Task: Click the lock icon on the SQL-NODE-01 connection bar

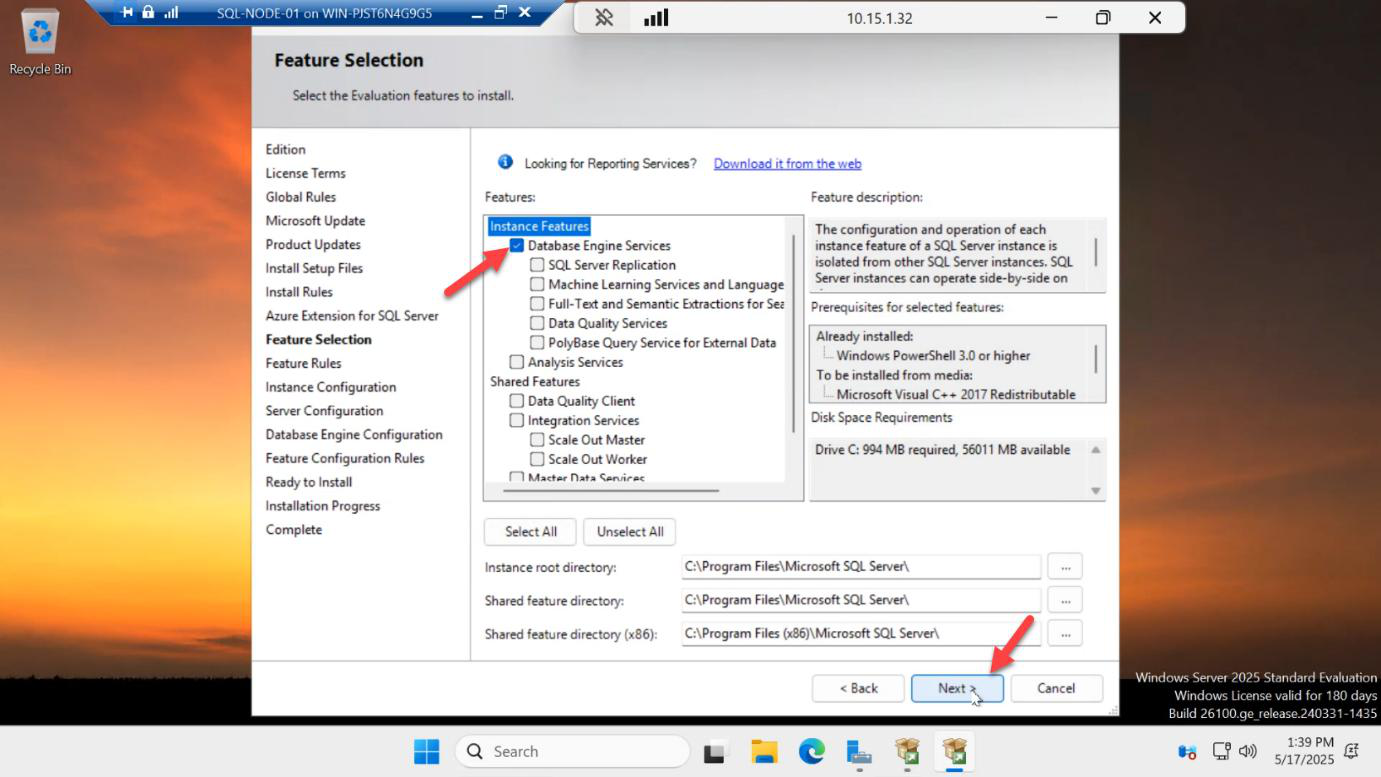Action: click(148, 13)
